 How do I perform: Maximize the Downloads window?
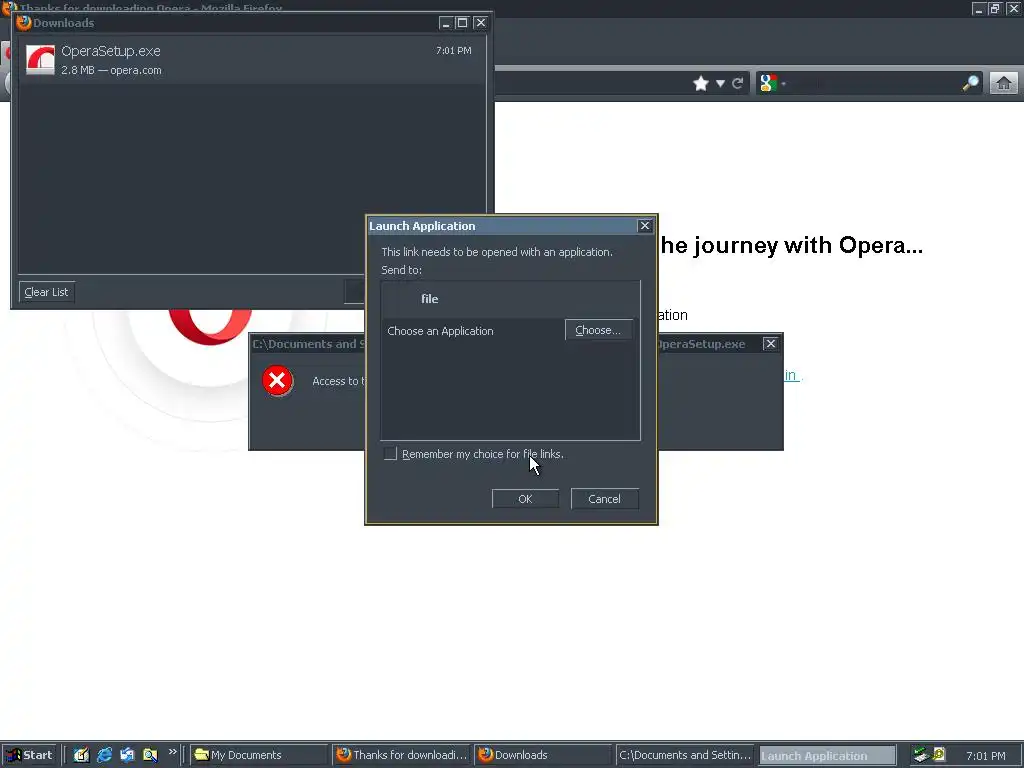click(x=462, y=23)
